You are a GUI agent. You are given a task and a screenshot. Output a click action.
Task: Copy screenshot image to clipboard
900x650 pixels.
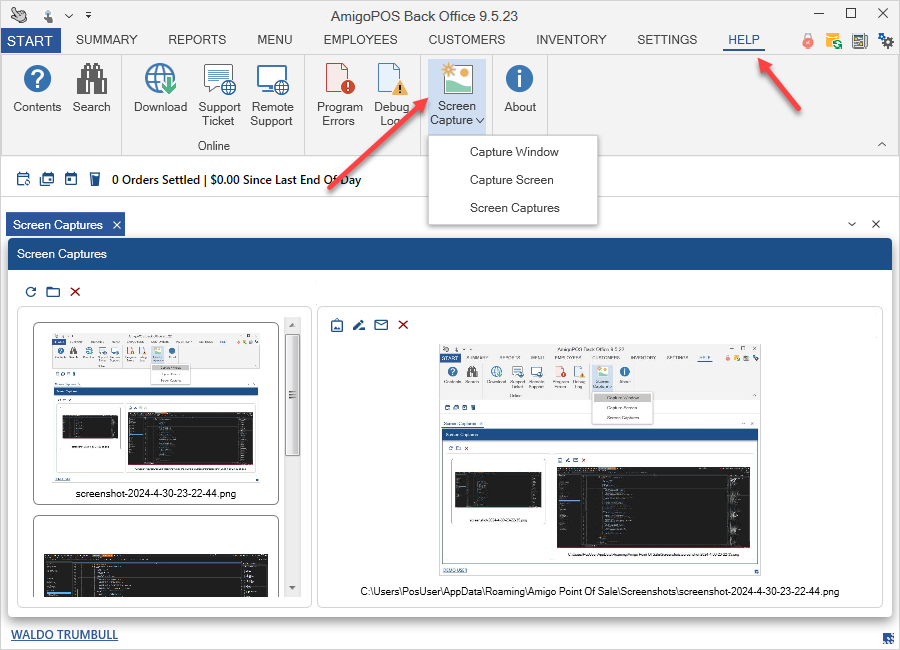point(337,325)
